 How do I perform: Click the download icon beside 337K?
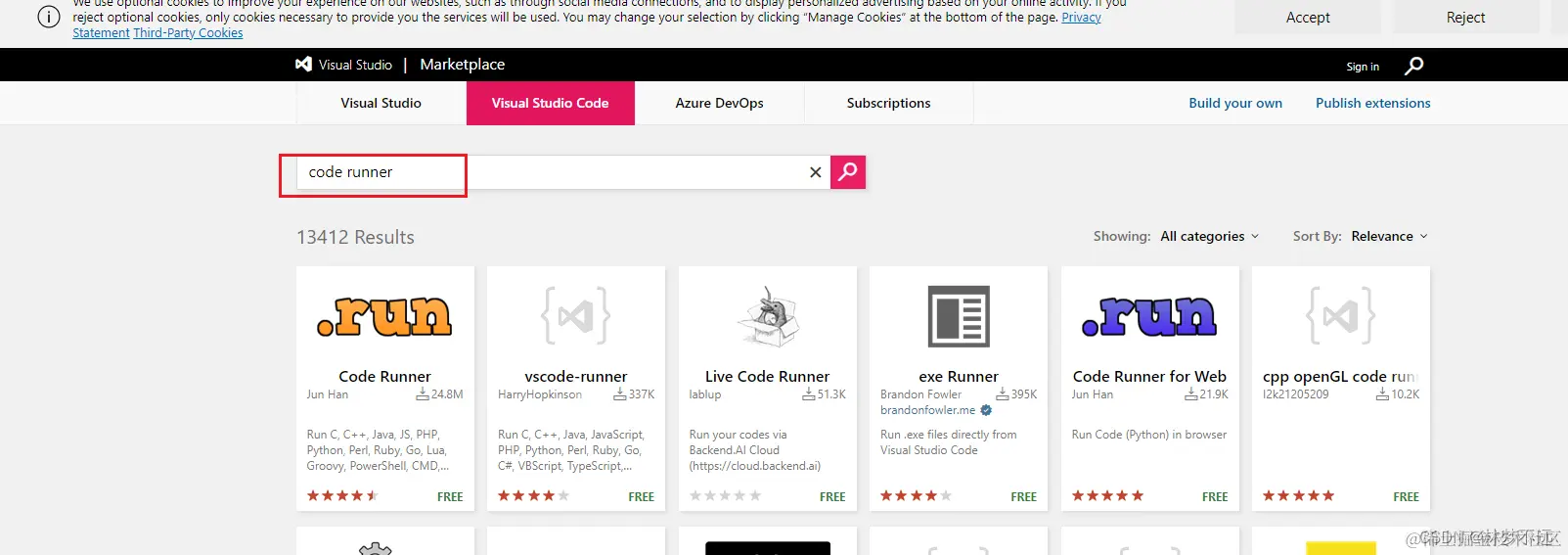(620, 394)
